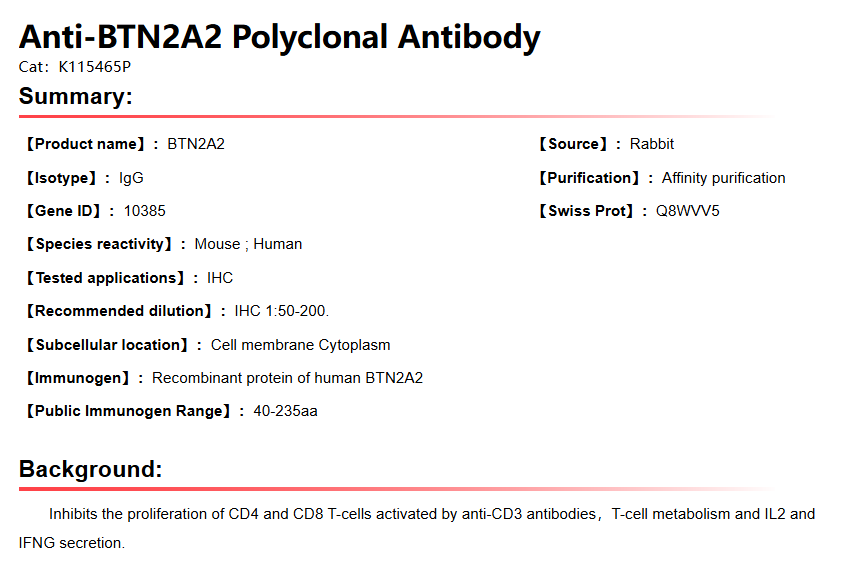Screen dimensions: 866x584
Task: Click the Affinity purification text
Action: click(x=723, y=178)
